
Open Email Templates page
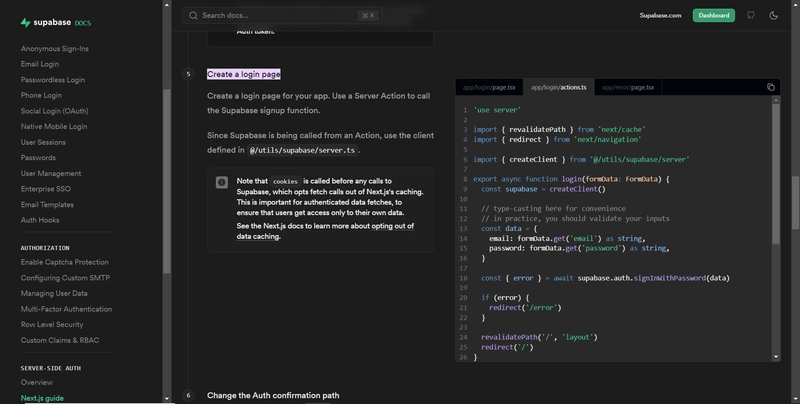(x=47, y=205)
